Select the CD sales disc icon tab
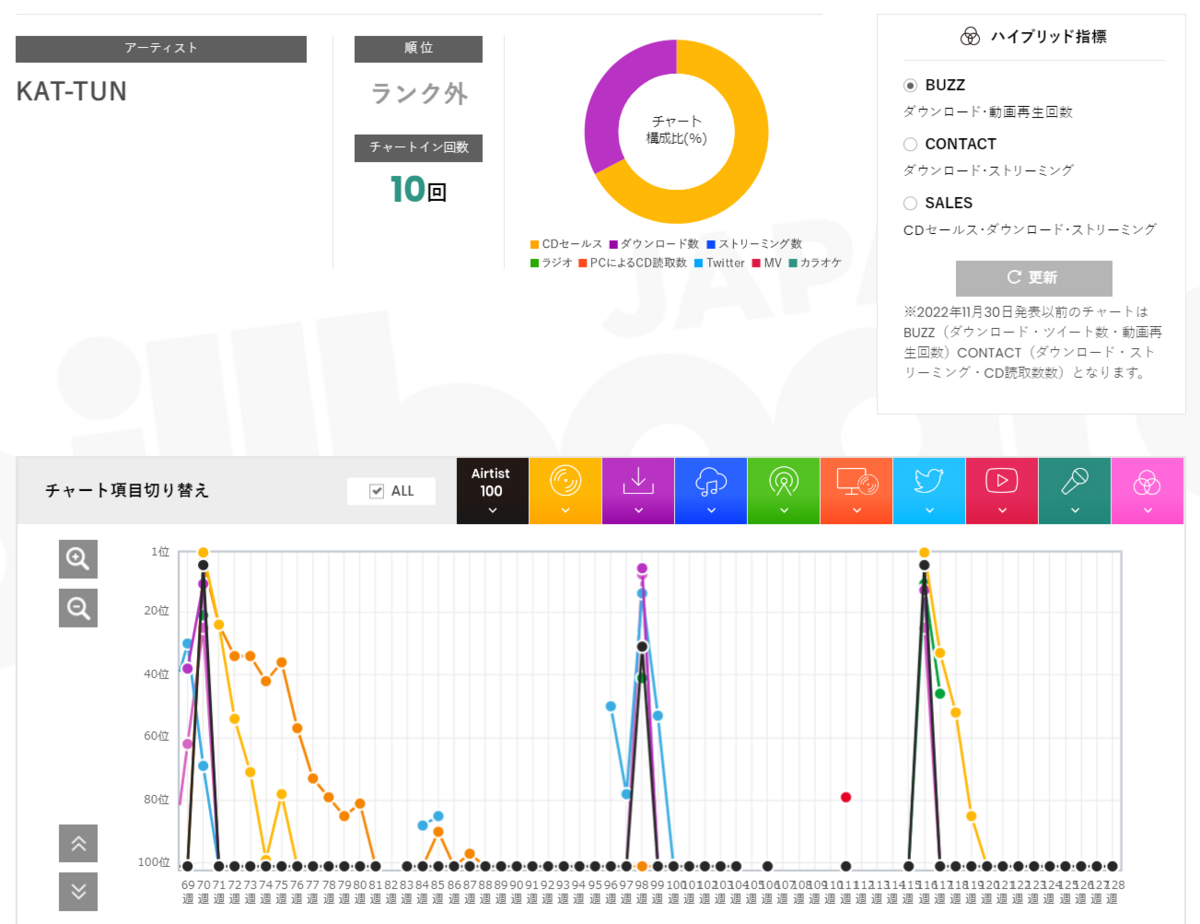 pos(565,491)
